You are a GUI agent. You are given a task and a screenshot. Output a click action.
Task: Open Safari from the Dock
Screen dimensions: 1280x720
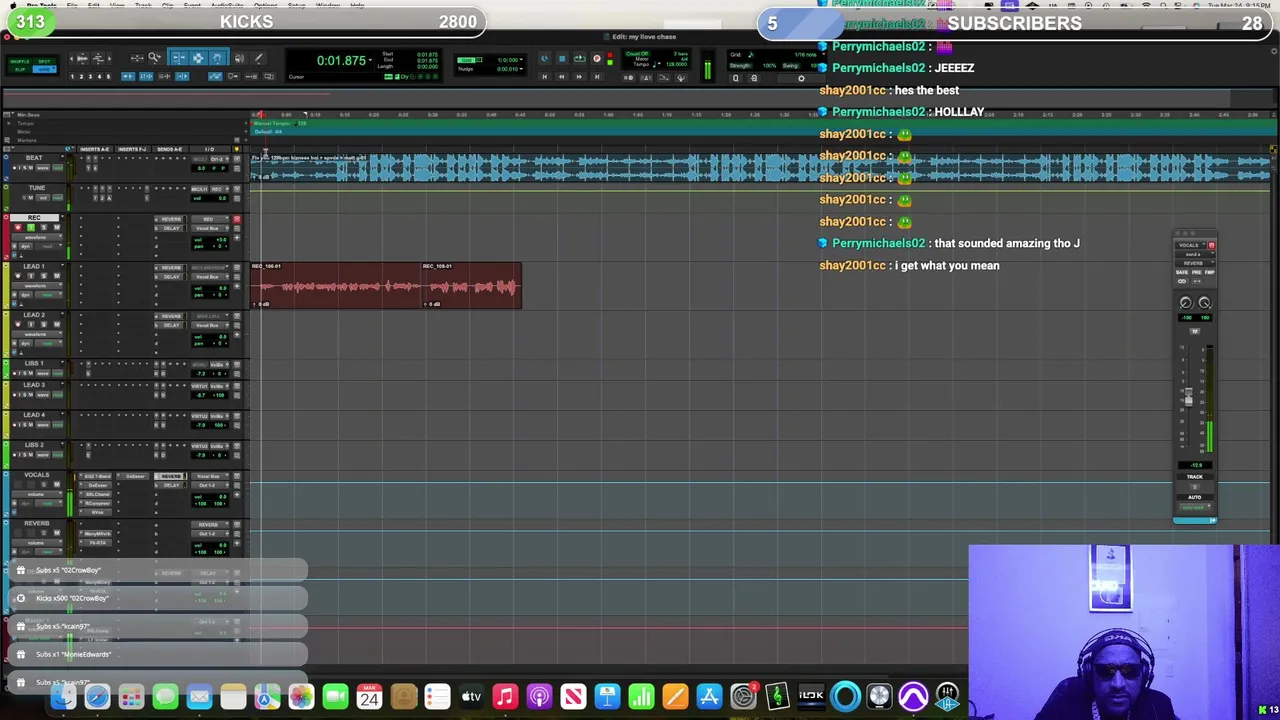[98, 695]
